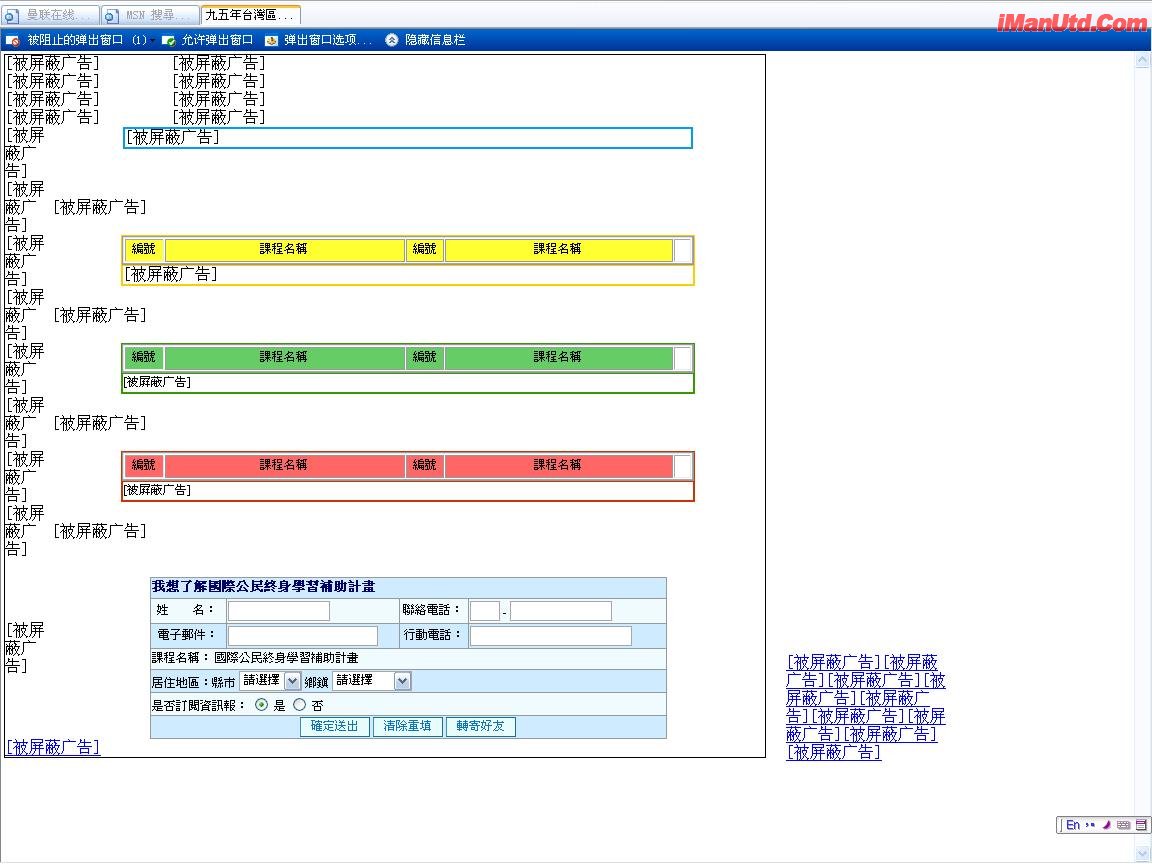Expand the 縣市 county dropdown
The image size is (1152, 864).
pyautogui.click(x=292, y=681)
